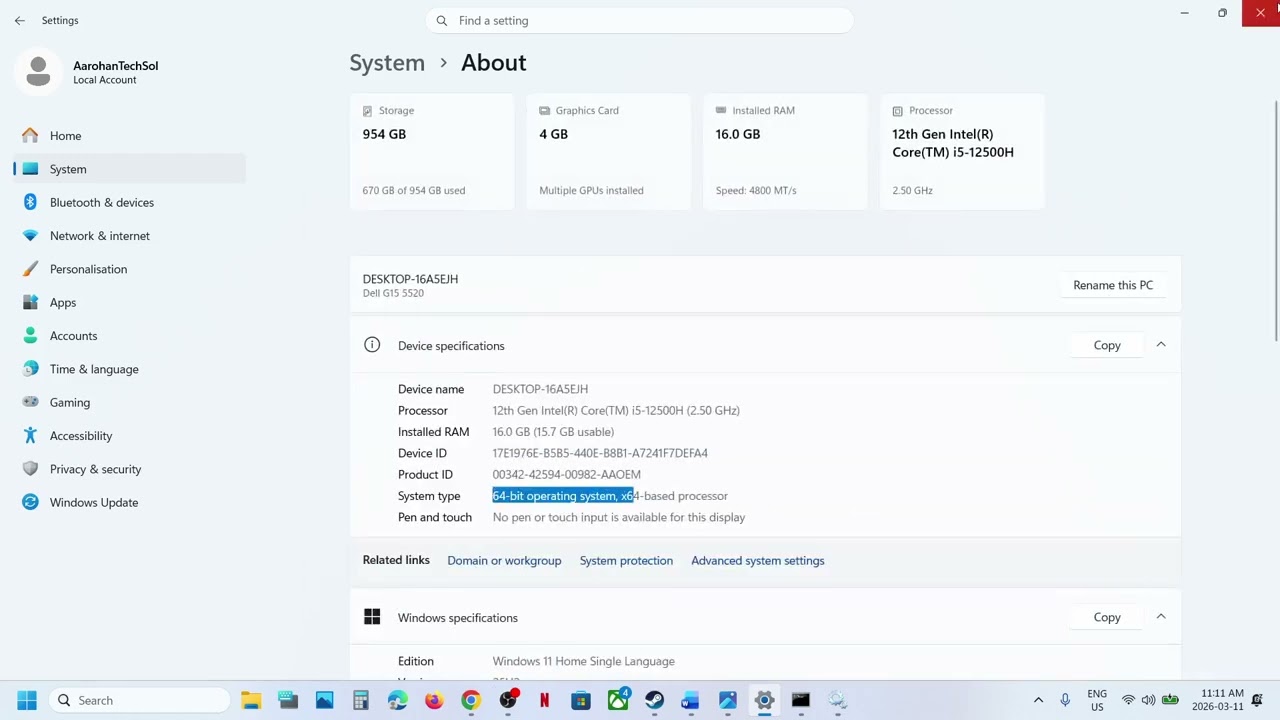
Task: Open Microsoft Word from the taskbar
Action: (691, 700)
